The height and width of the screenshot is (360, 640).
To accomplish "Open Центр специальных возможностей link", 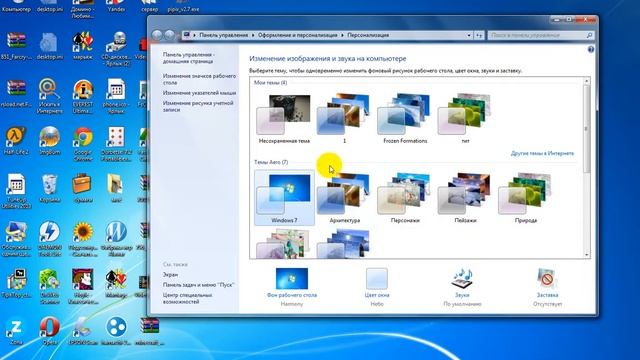I will [x=187, y=298].
